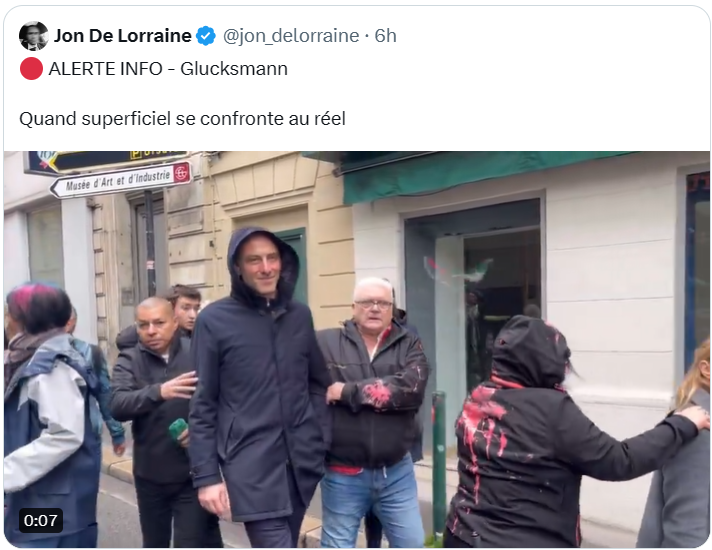Click the 0:07 video duration badge

coord(41,520)
